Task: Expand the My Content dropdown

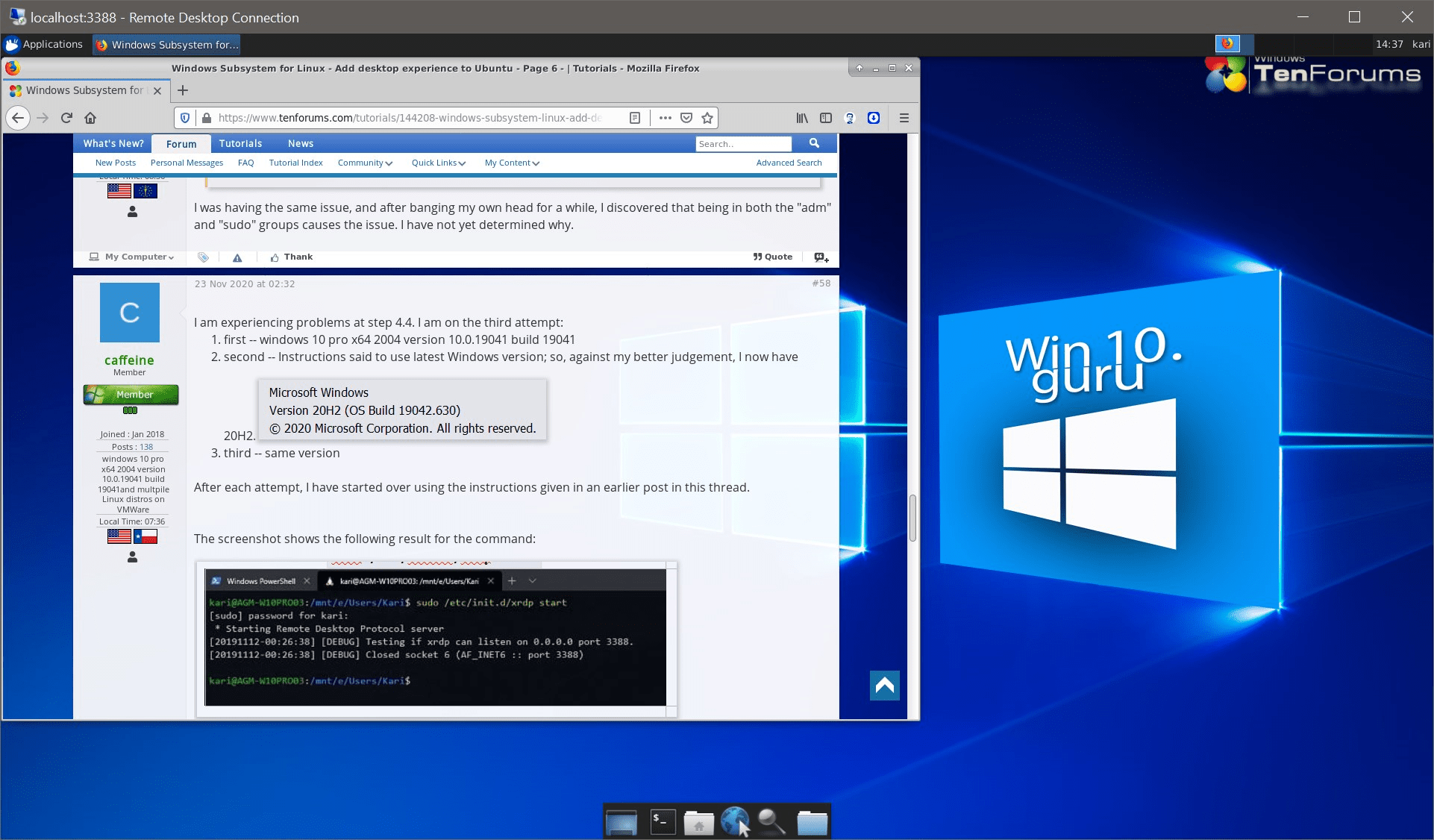Action: (510, 163)
